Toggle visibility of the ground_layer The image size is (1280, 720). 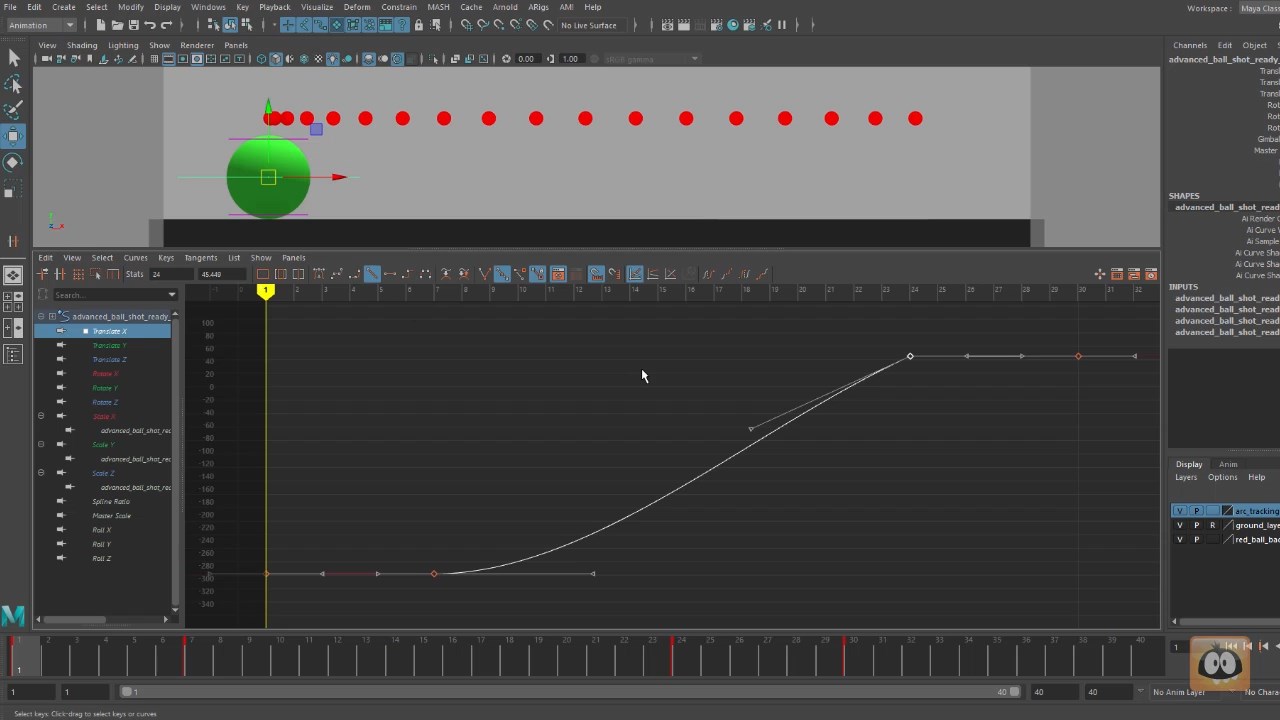pos(1180,525)
